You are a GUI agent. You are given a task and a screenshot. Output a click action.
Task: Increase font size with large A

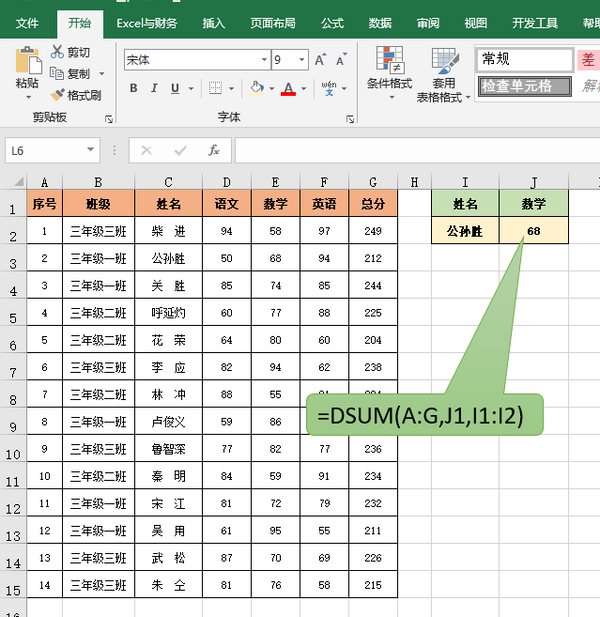(321, 60)
